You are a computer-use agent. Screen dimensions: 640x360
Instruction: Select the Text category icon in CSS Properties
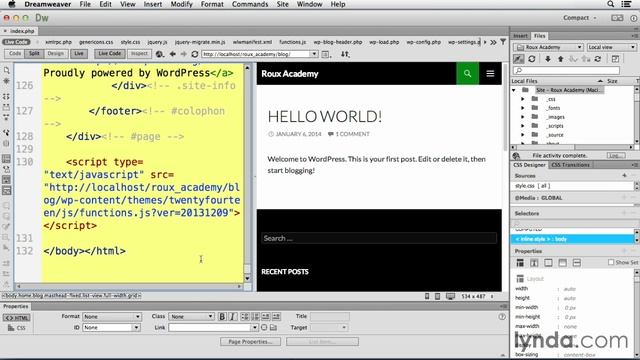click(x=534, y=263)
